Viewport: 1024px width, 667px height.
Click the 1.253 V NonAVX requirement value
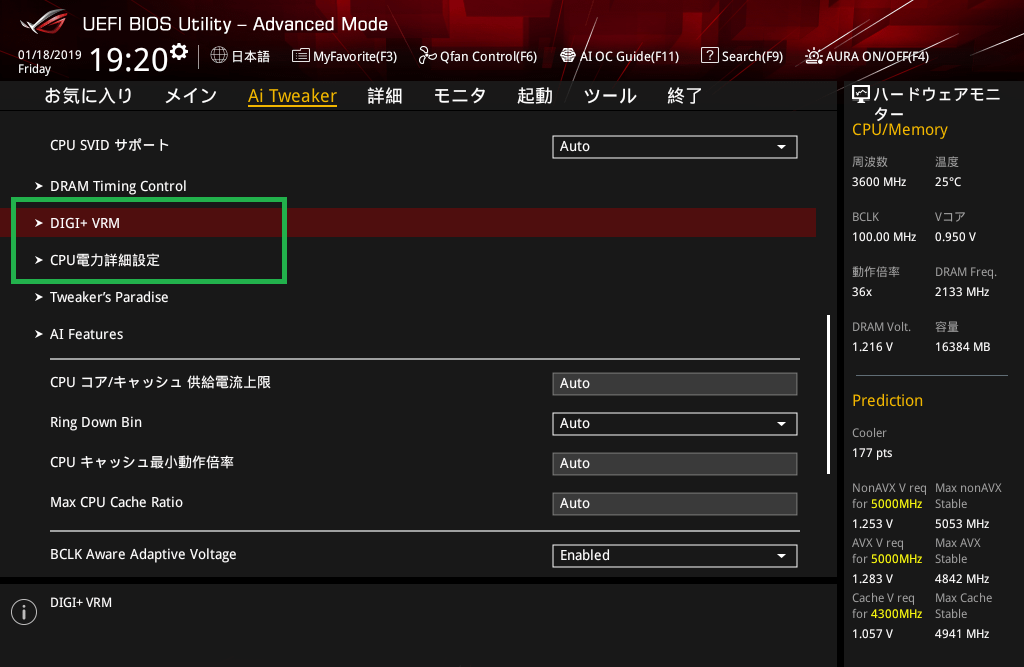click(x=872, y=523)
